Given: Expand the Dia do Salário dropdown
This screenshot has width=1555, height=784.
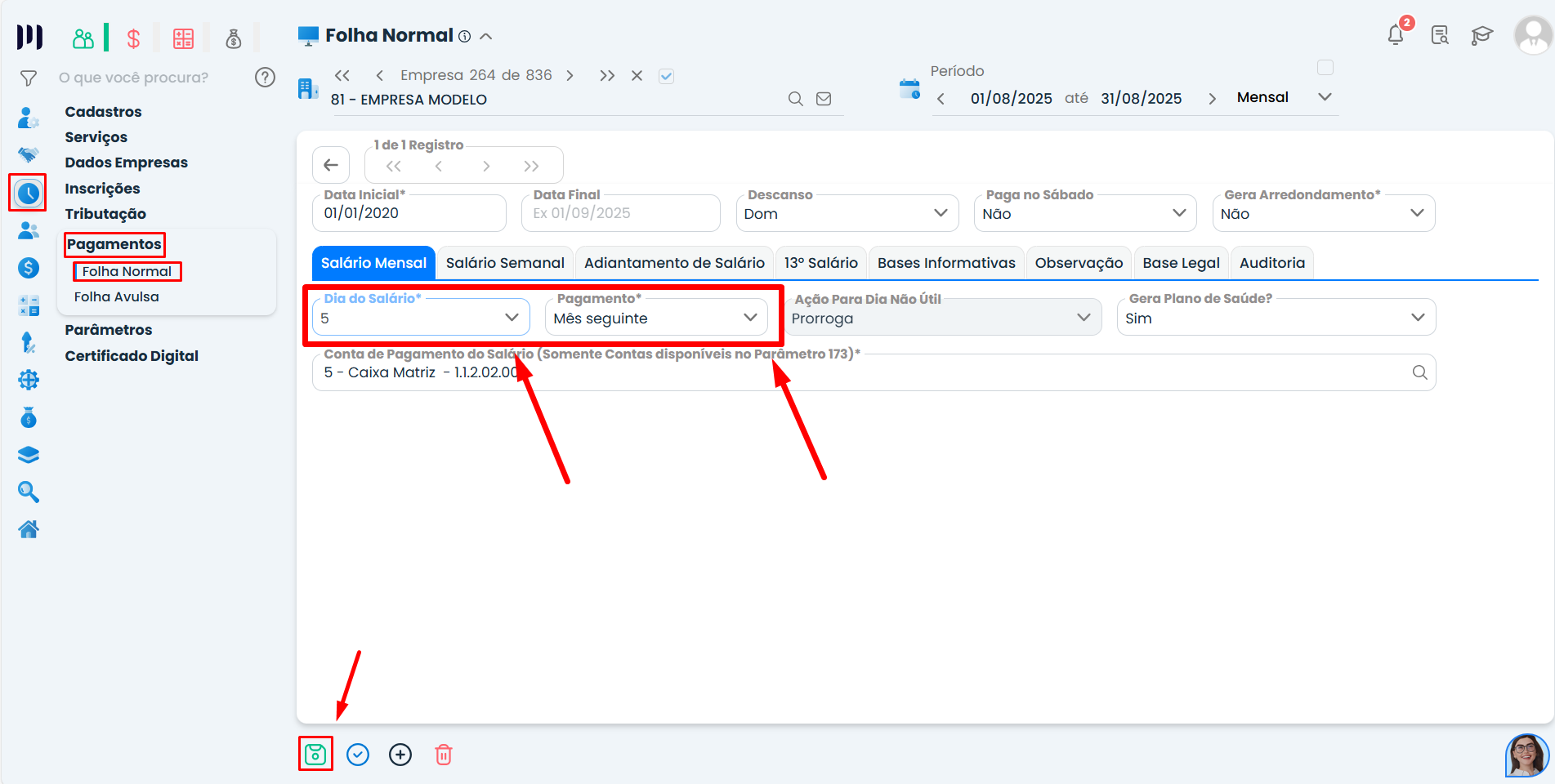Looking at the screenshot, I should pos(512,318).
